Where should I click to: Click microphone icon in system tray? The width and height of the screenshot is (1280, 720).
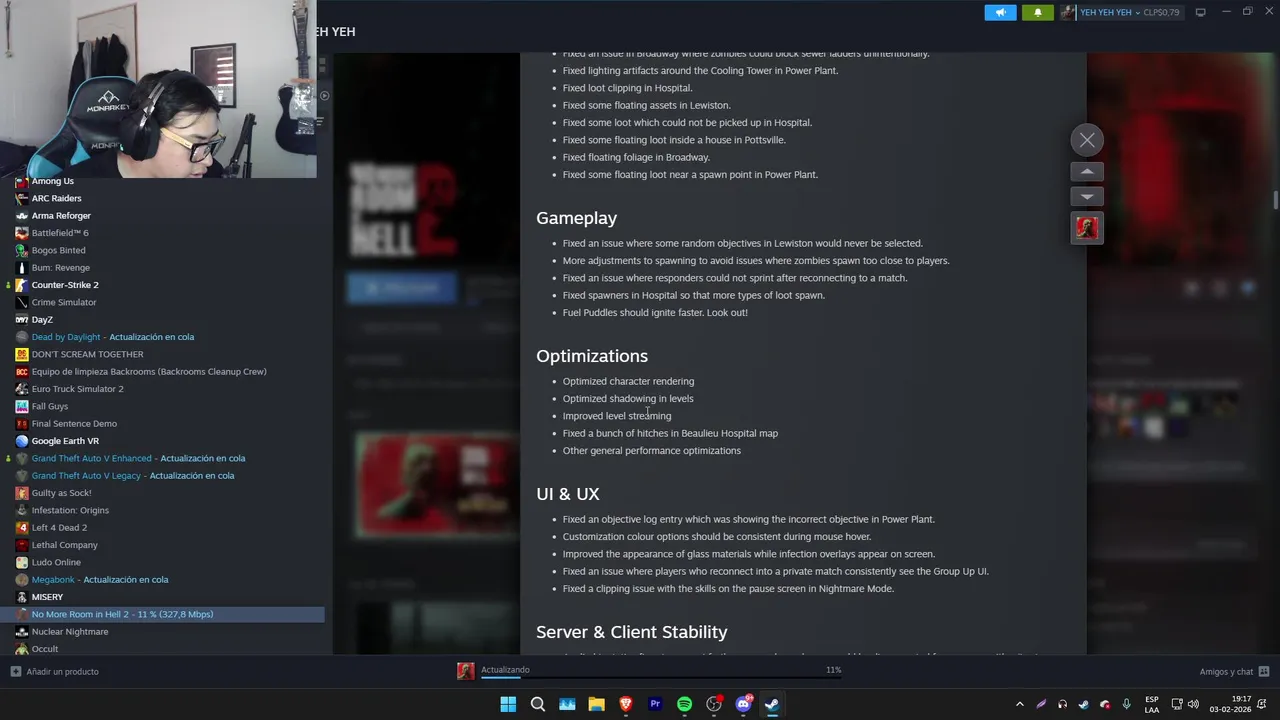(1127, 704)
